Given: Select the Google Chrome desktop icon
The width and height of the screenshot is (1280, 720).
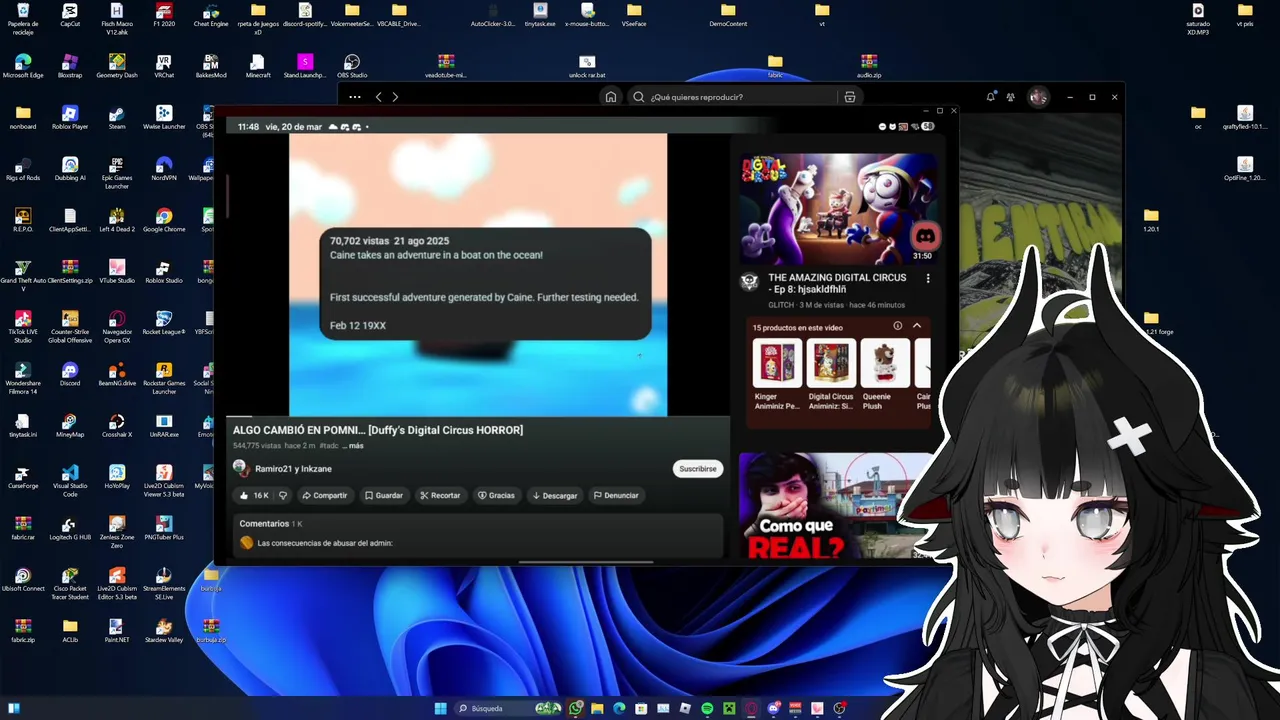Looking at the screenshot, I should (x=164, y=221).
